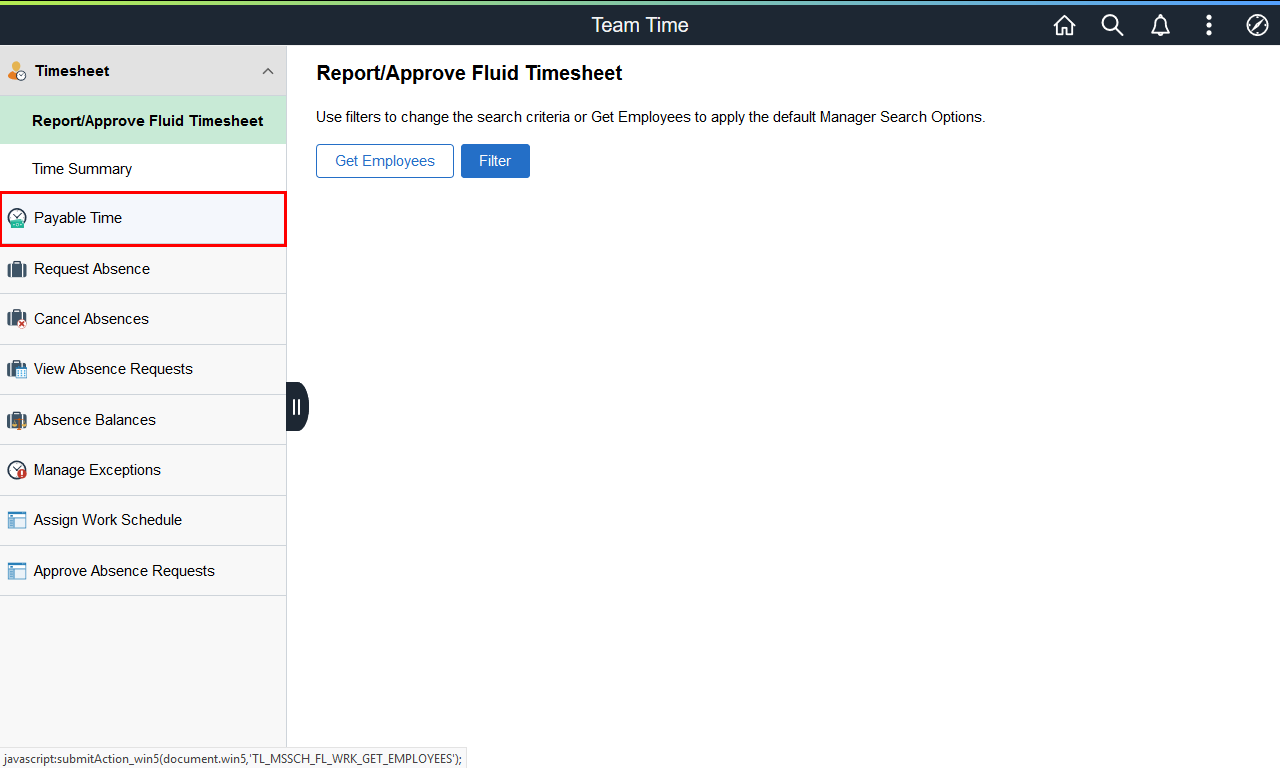Click the Manage Exceptions clock icon
Screen dimensions: 1280x768
[17, 470]
